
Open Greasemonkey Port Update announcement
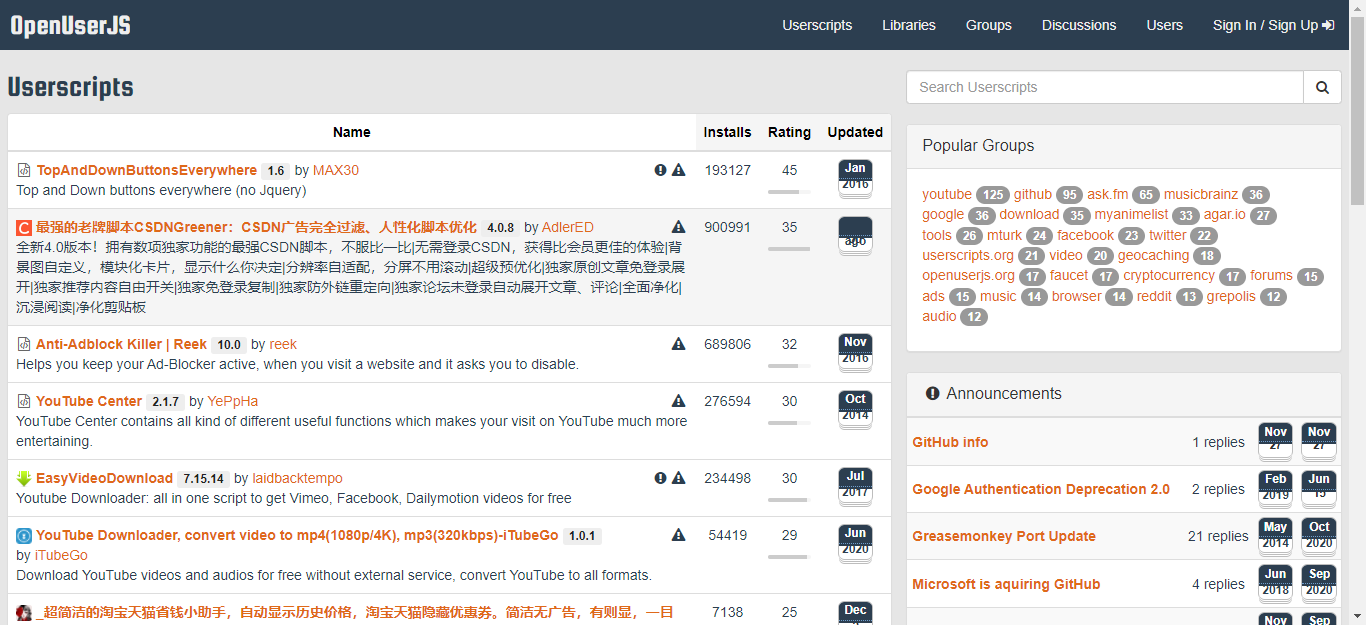point(1004,536)
